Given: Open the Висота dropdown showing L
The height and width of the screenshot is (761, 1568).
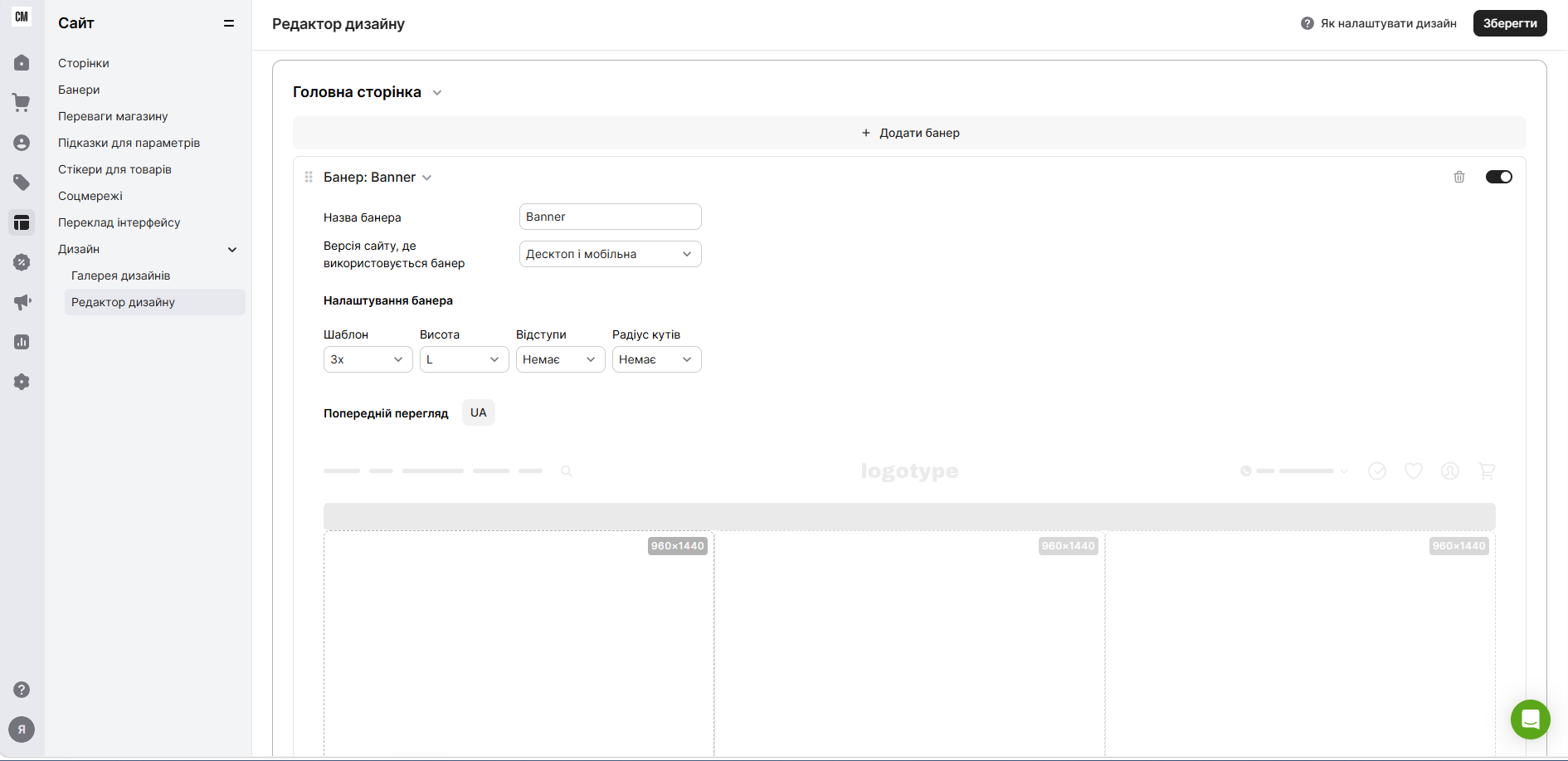Looking at the screenshot, I should [465, 359].
